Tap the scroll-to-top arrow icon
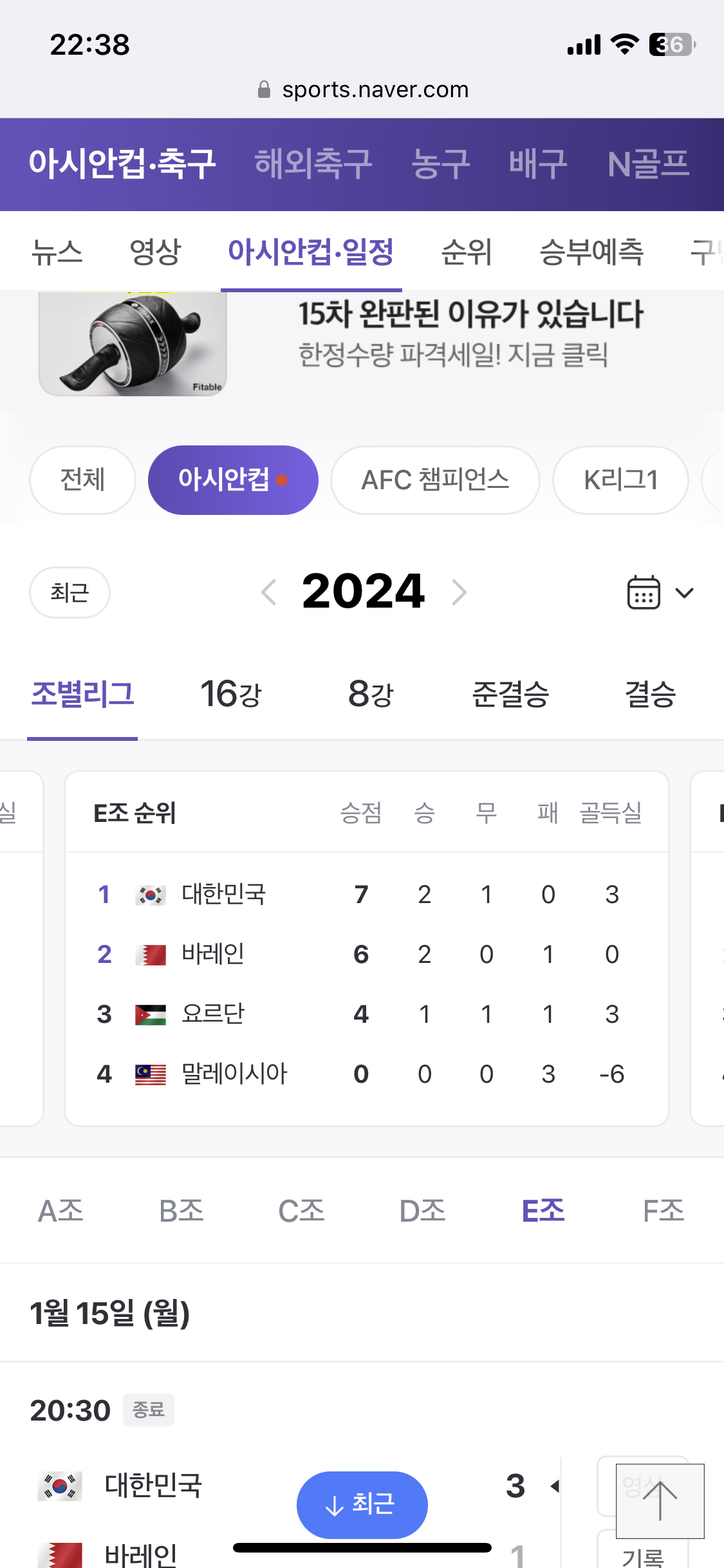 coord(660,1500)
